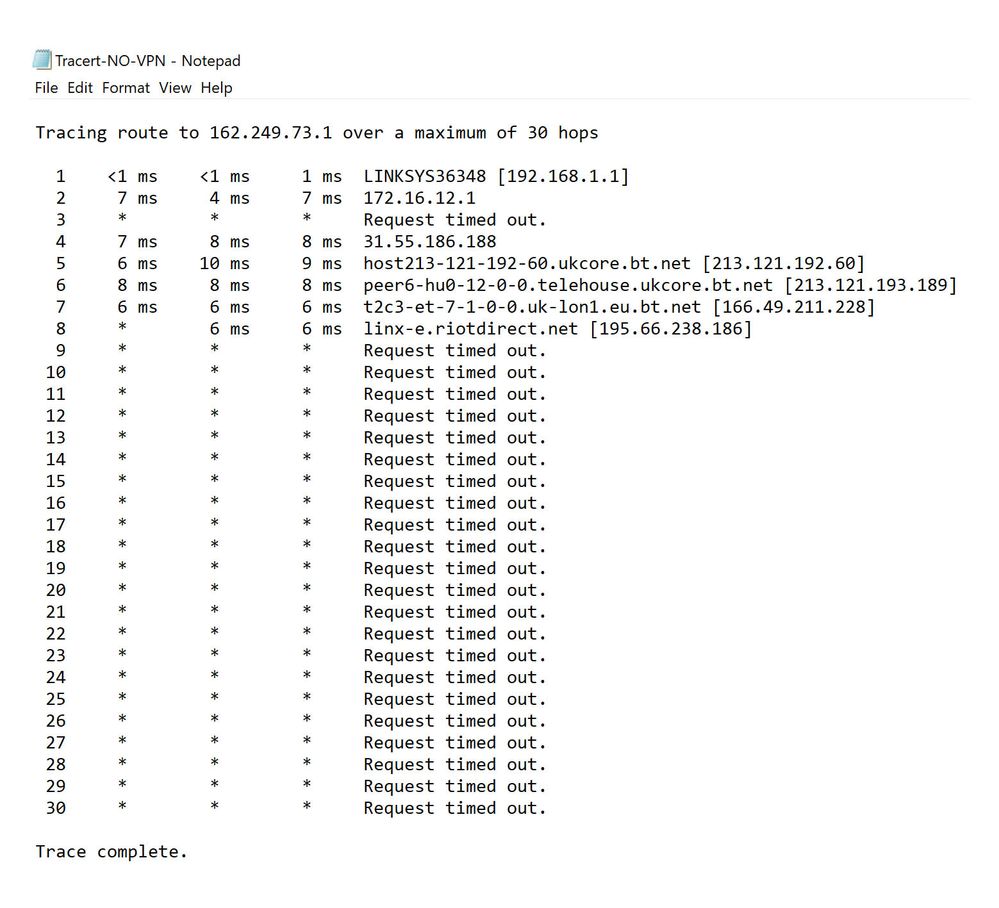999x908 pixels.
Task: Click the [192.168.1.1] router address
Action: click(563, 177)
